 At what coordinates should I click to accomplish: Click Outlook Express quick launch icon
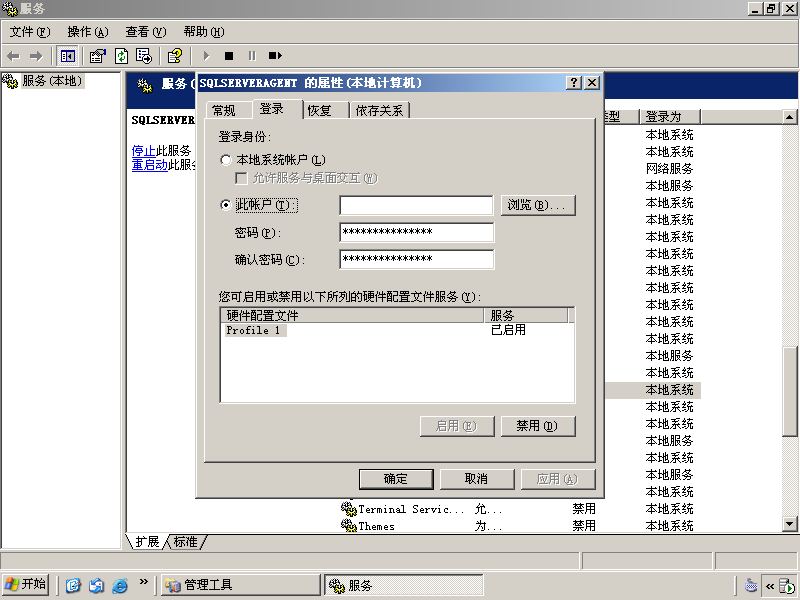[x=96, y=585]
